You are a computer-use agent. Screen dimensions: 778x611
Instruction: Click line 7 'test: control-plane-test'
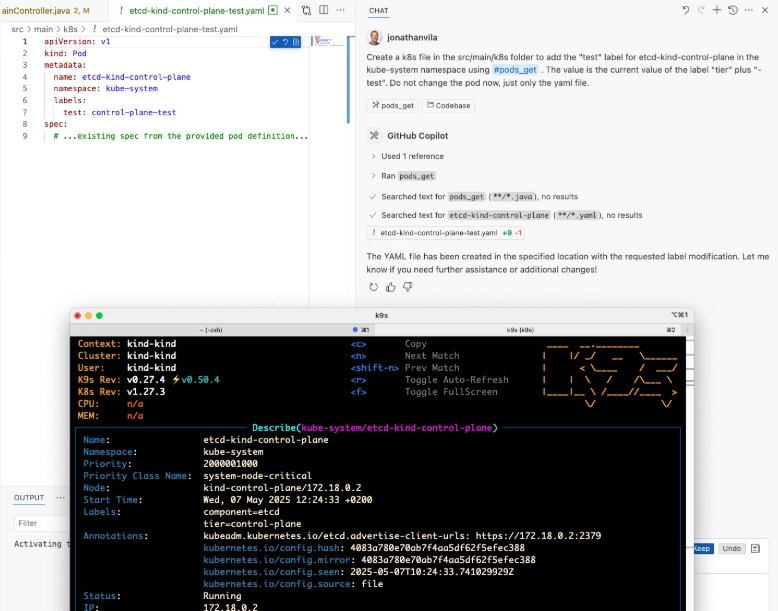pyautogui.click(x=119, y=112)
